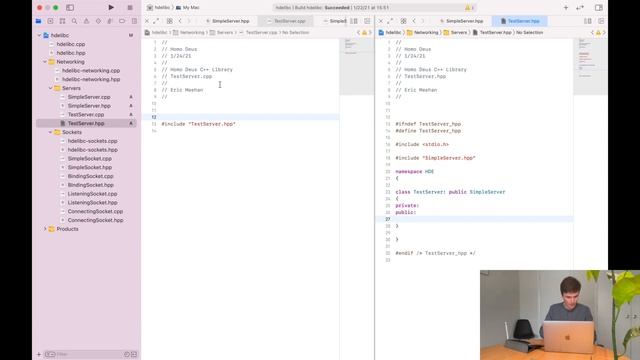This screenshot has height=360, width=640.
Task: Open hdelibc-networking.cpp file
Action: (x=91, y=71)
